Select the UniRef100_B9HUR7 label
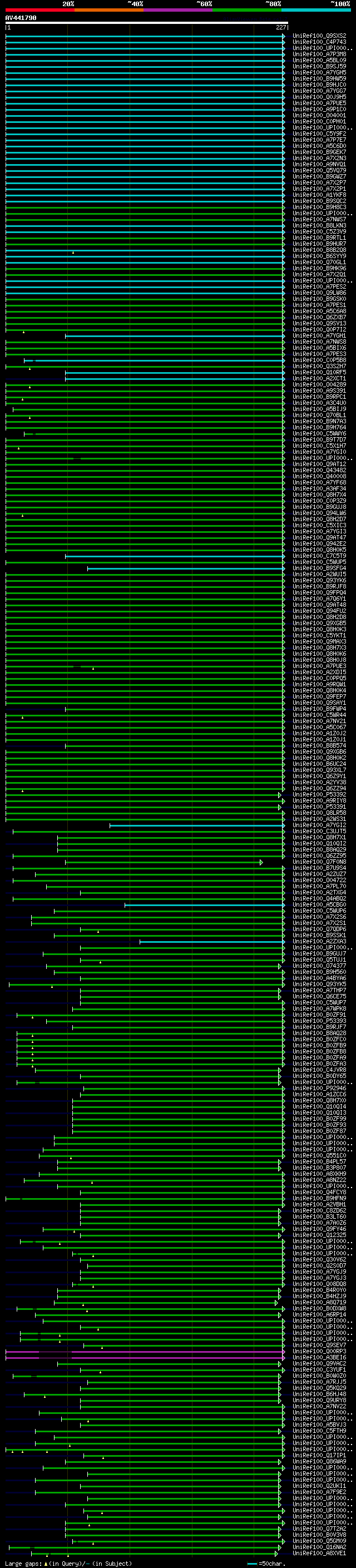Image resolution: width=356 pixels, height=1568 pixels. [319, 244]
